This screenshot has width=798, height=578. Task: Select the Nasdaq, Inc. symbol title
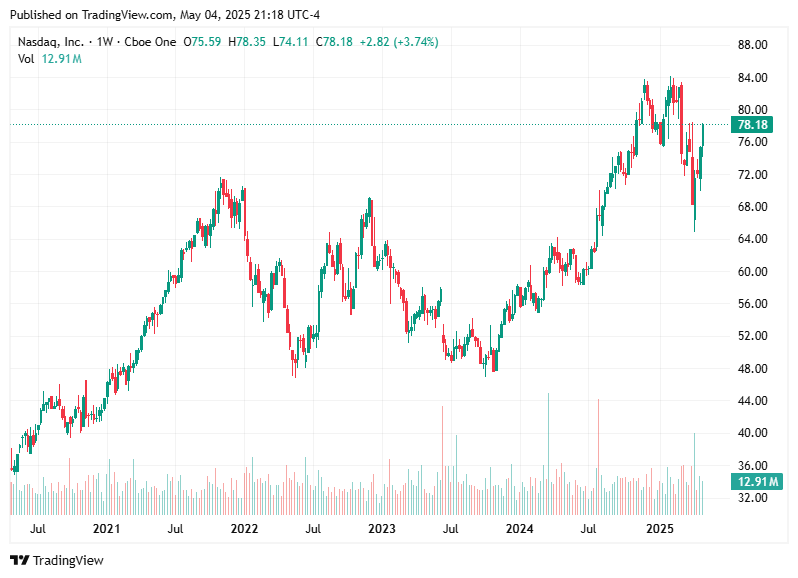(x=50, y=42)
